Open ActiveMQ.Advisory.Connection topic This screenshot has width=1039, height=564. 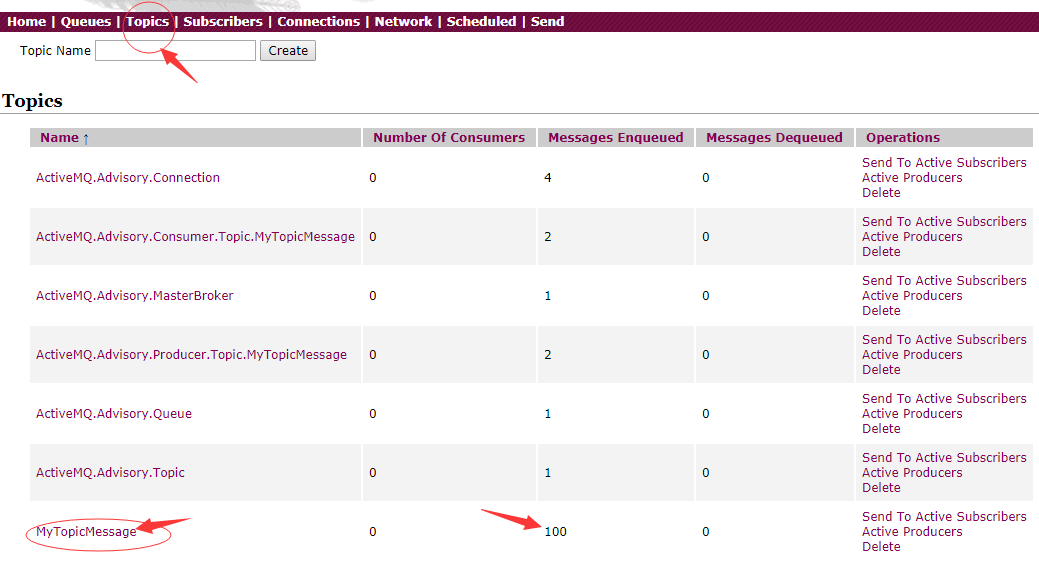click(x=128, y=178)
